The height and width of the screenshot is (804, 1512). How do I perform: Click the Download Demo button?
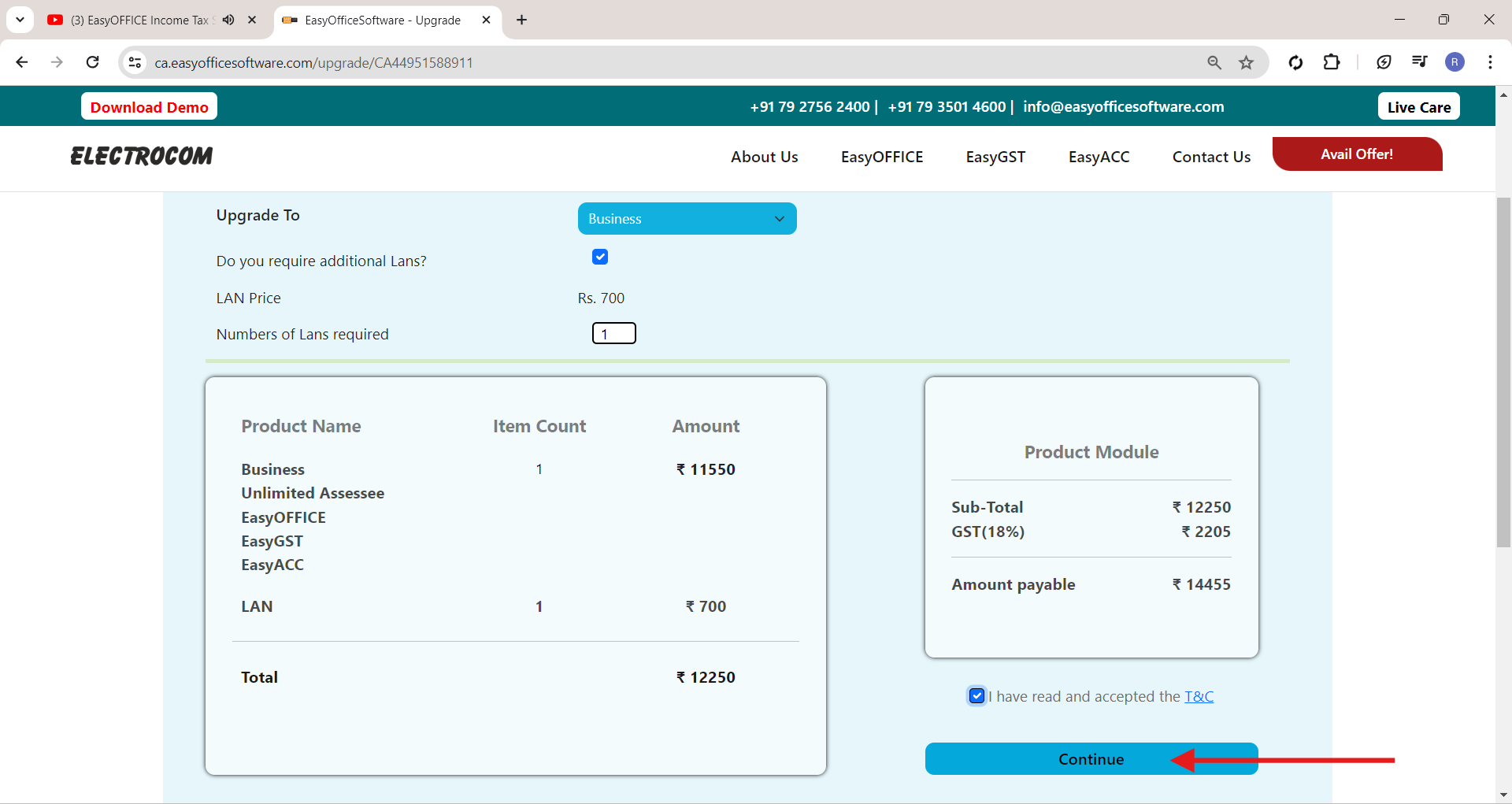click(x=149, y=107)
